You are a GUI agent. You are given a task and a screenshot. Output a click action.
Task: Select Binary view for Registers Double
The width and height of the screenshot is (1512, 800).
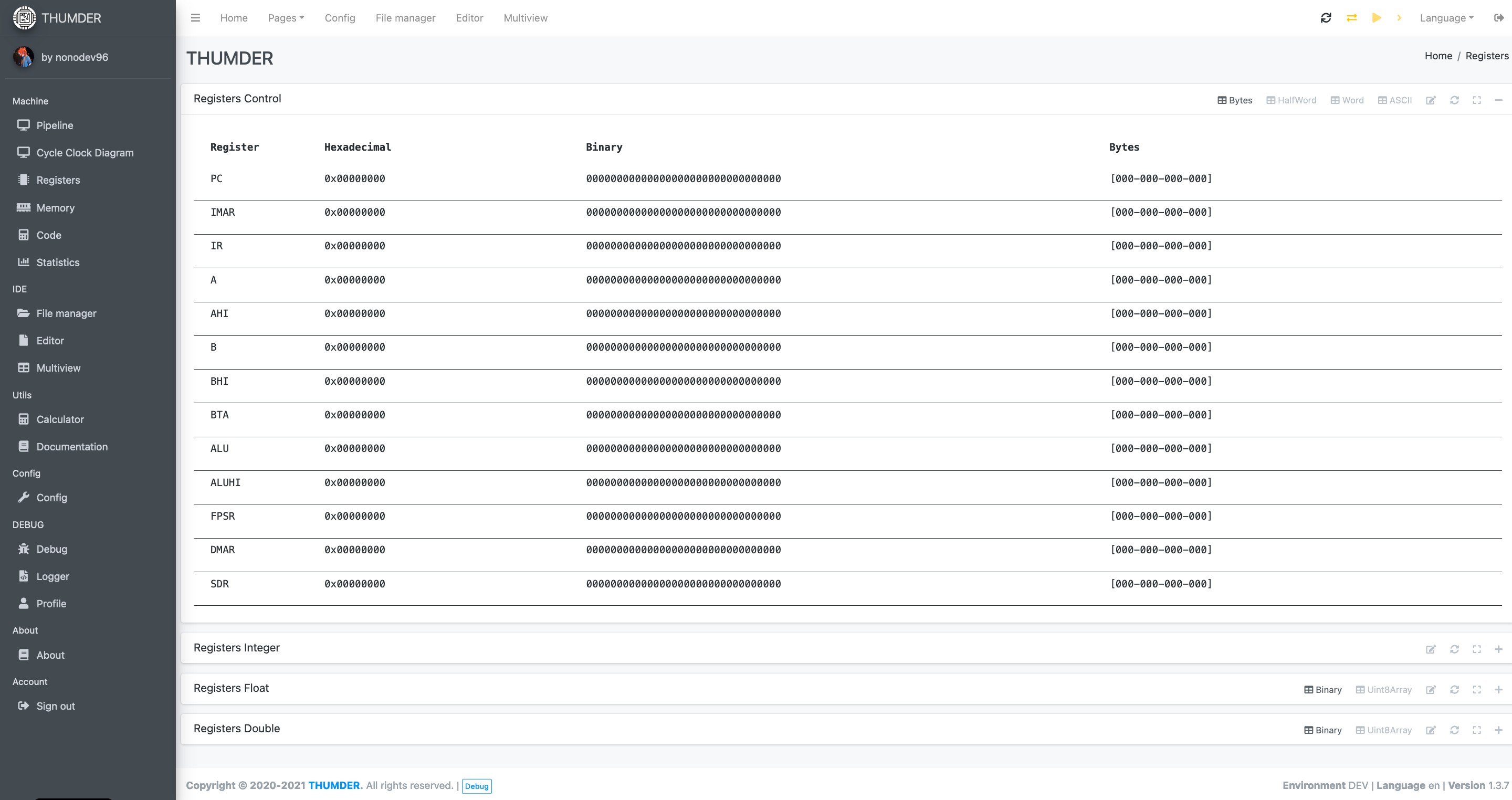pos(1323,730)
